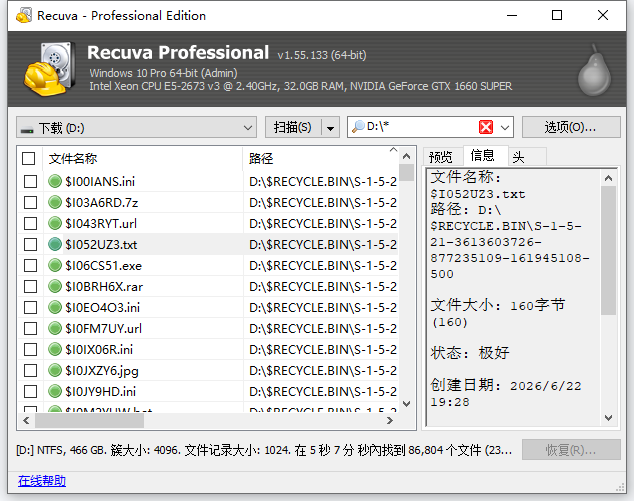Check the box for $I0FM7UY.url
Image resolution: width=634 pixels, height=501 pixels.
(30, 329)
